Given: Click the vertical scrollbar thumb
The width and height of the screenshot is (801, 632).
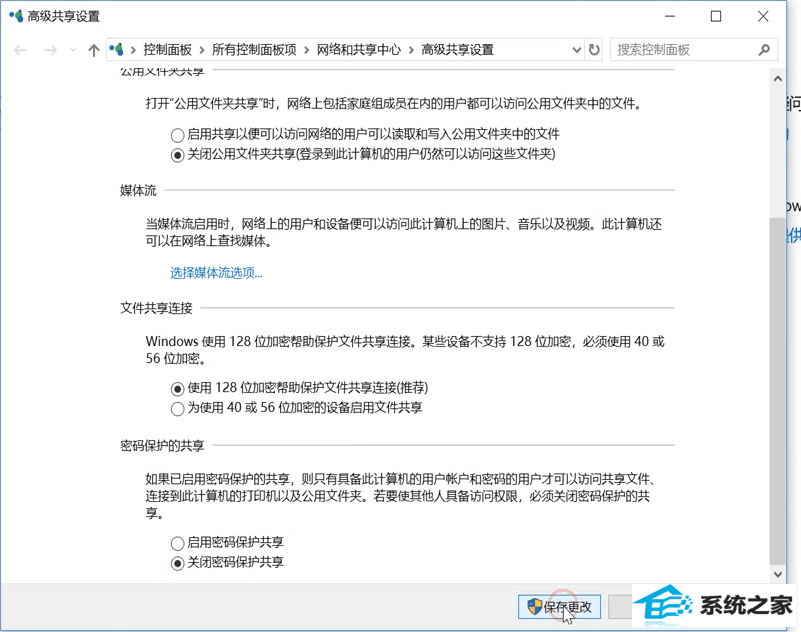Looking at the screenshot, I should point(778,391).
